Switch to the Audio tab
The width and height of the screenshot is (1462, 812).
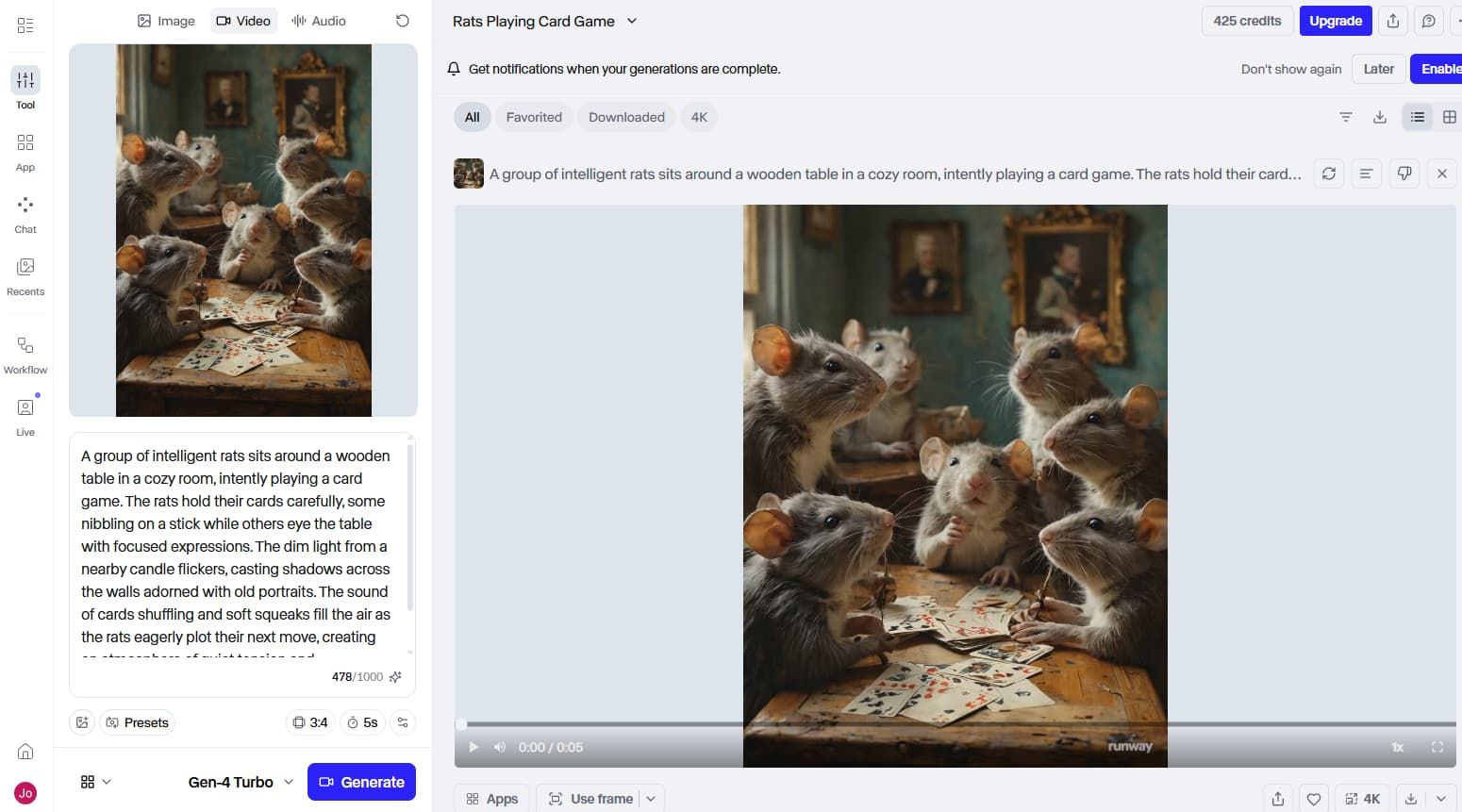pyautogui.click(x=319, y=21)
